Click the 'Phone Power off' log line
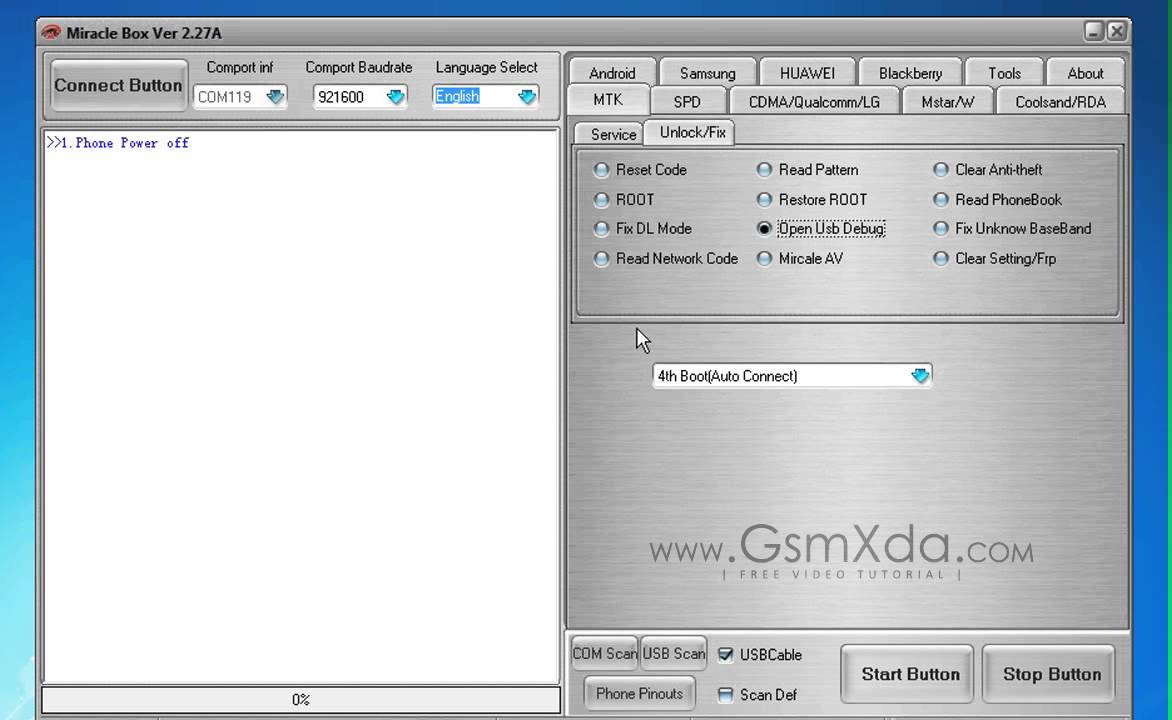 117,143
